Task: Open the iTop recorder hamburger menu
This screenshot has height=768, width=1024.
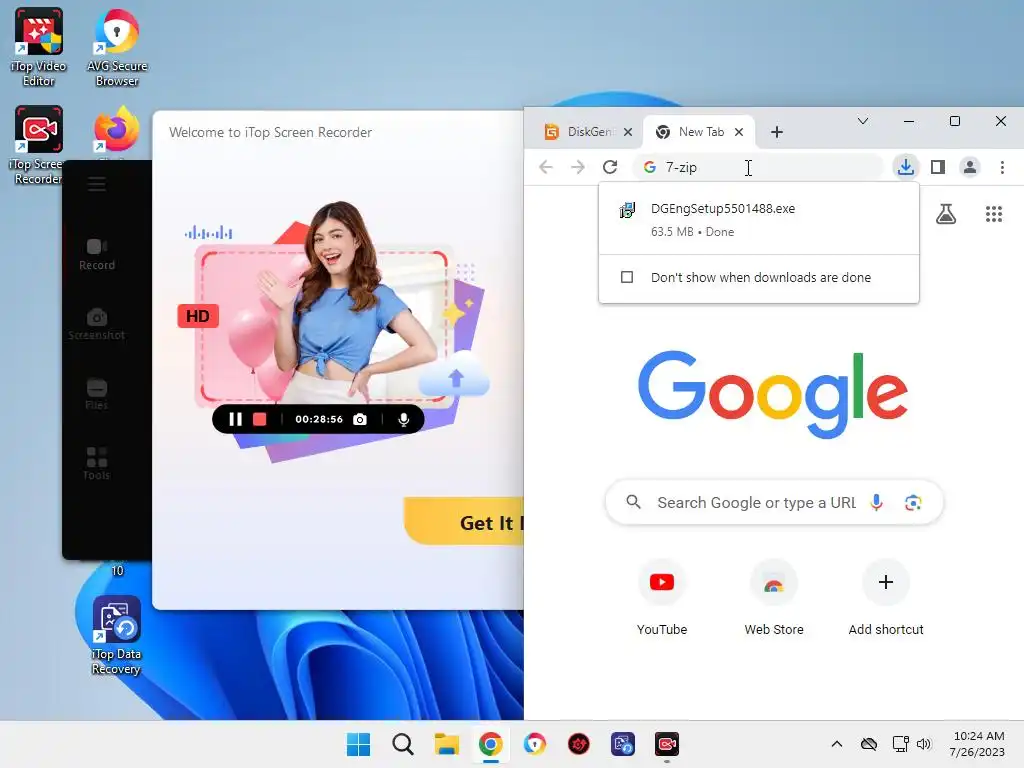Action: 97,184
